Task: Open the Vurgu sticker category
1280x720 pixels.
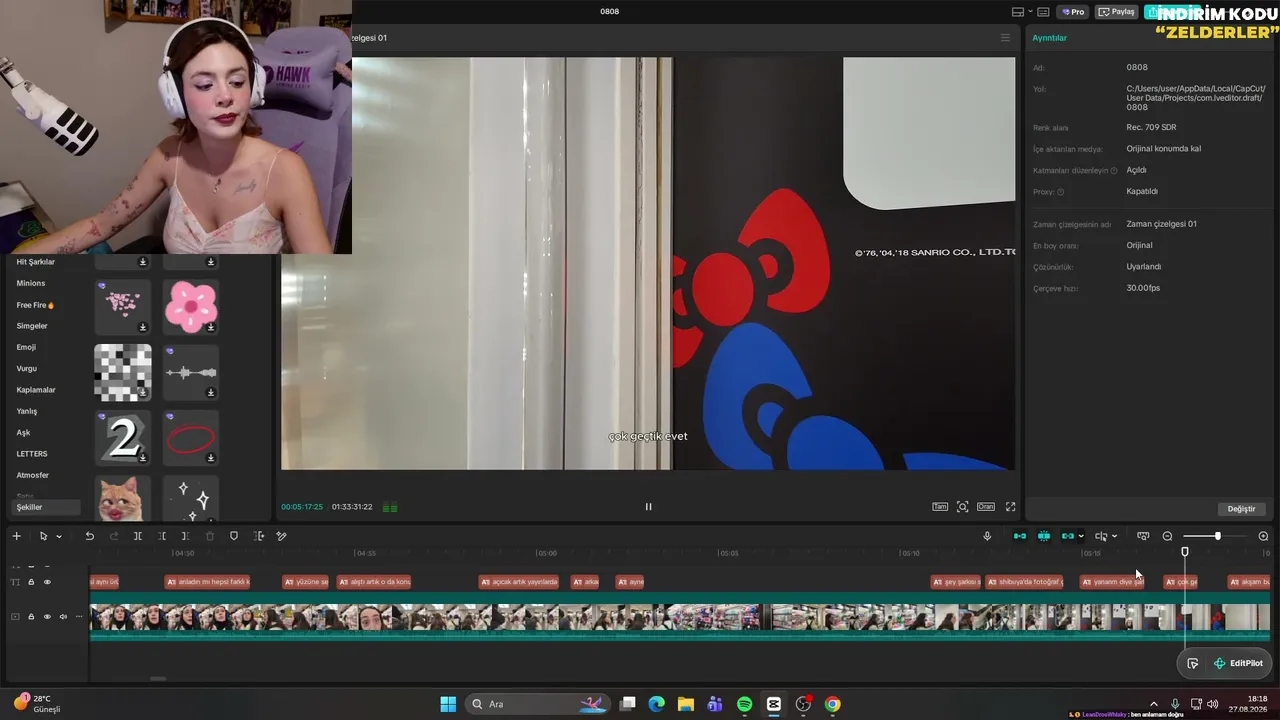Action: pos(27,369)
